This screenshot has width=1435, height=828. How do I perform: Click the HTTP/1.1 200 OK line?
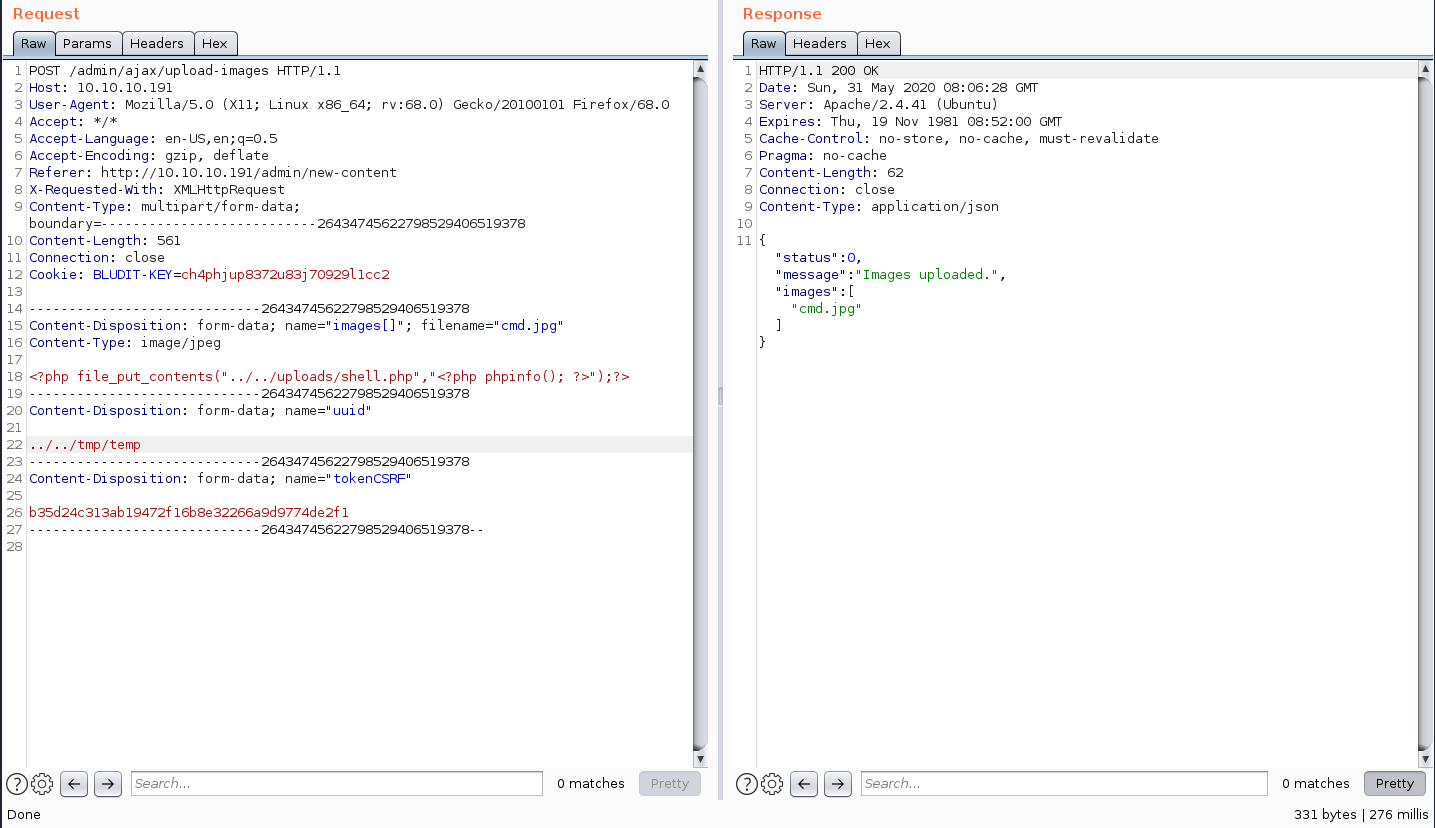point(819,71)
